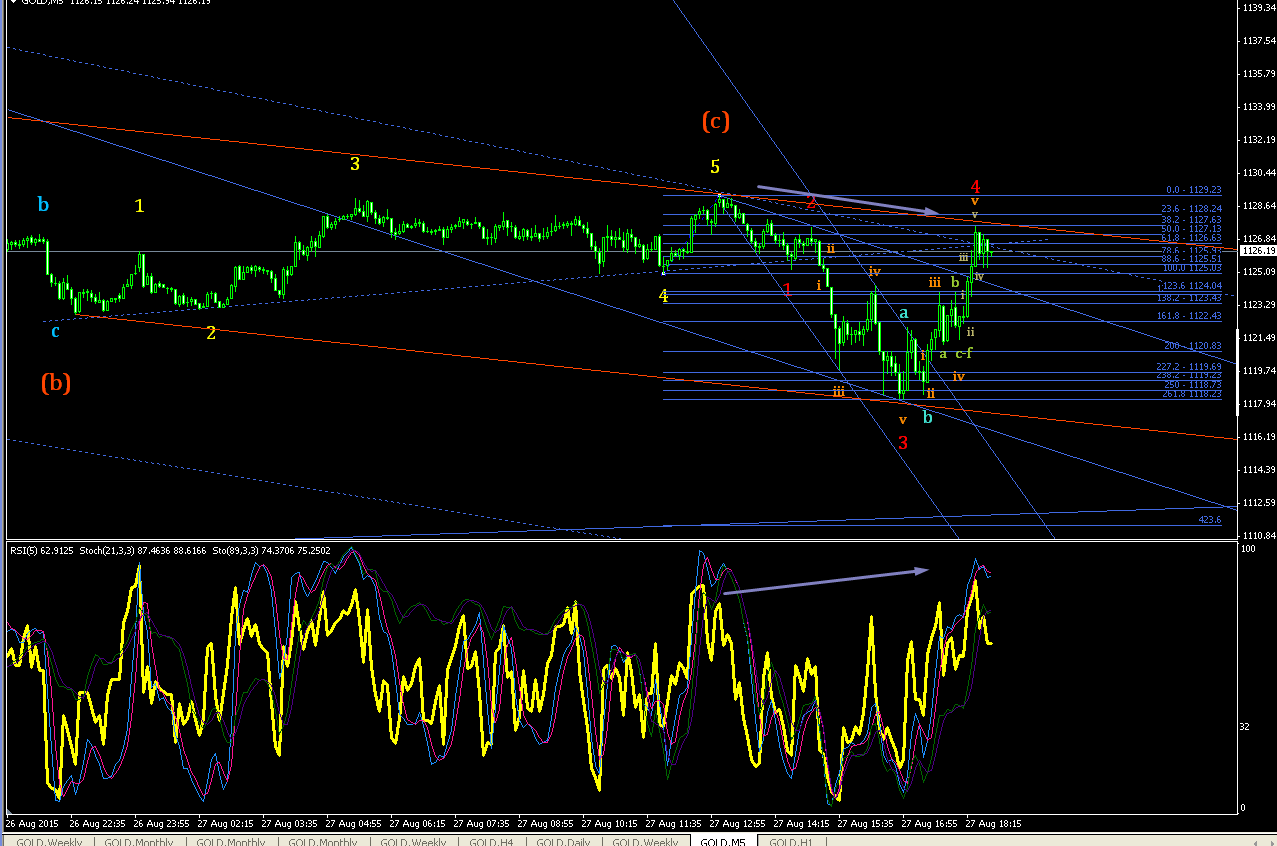Click the indicator scale value 32
Screen dimensions: 1277x846
click(1245, 726)
